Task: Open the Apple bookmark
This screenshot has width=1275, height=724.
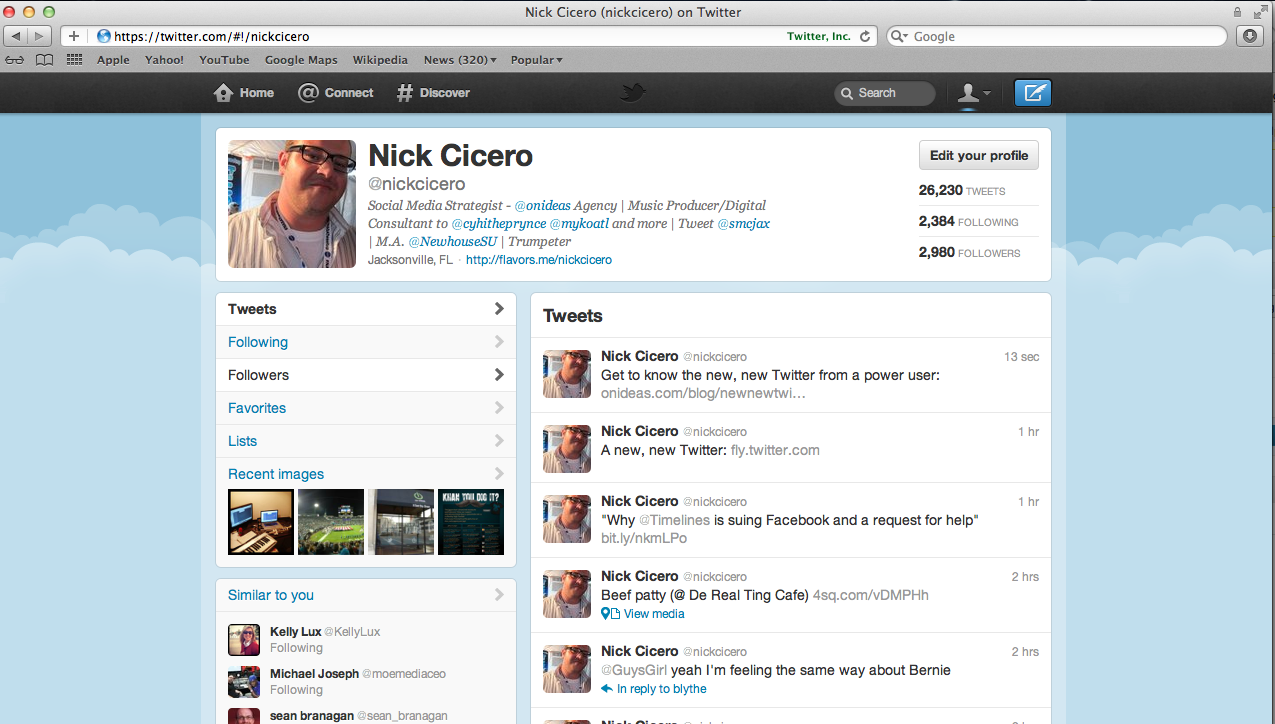Action: point(113,60)
